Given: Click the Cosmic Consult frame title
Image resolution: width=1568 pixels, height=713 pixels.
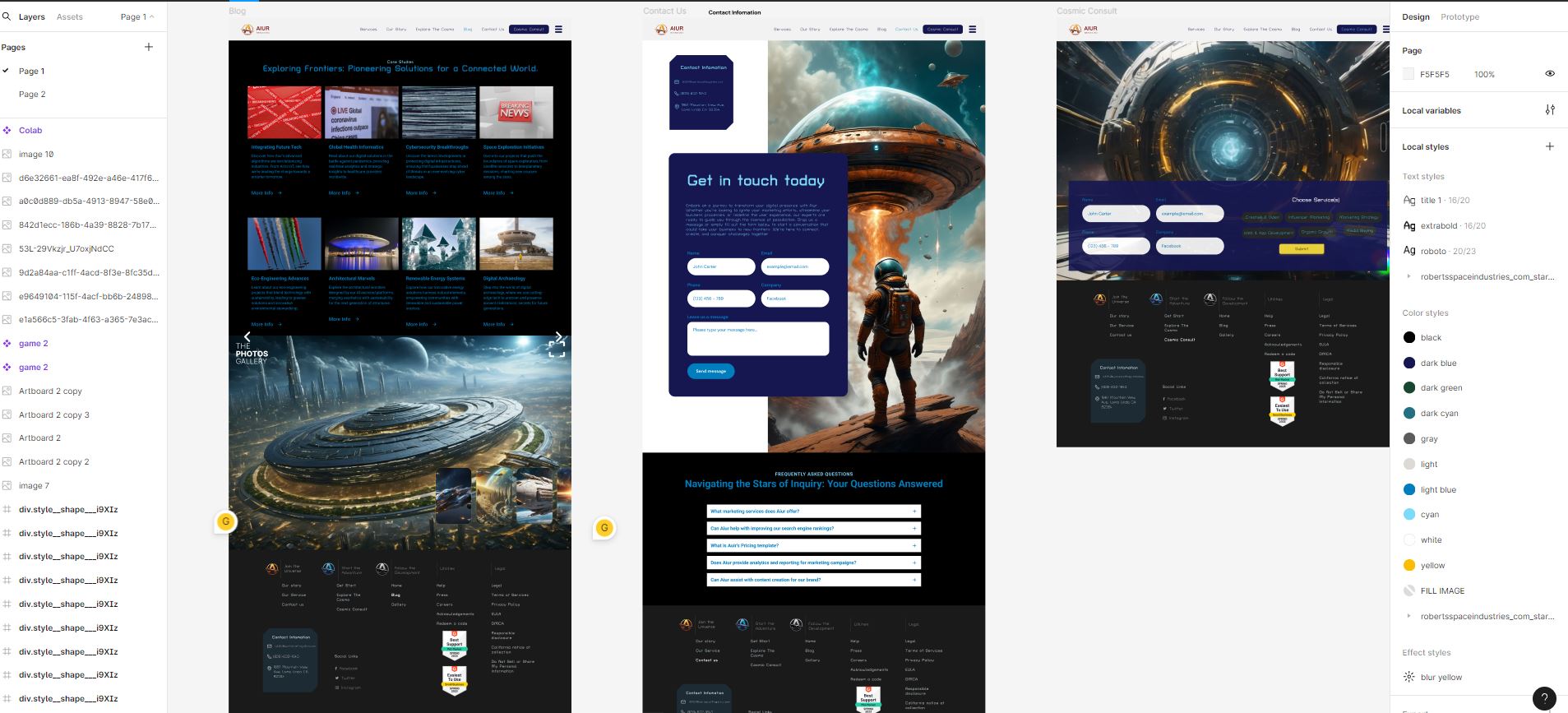Looking at the screenshot, I should [1087, 11].
